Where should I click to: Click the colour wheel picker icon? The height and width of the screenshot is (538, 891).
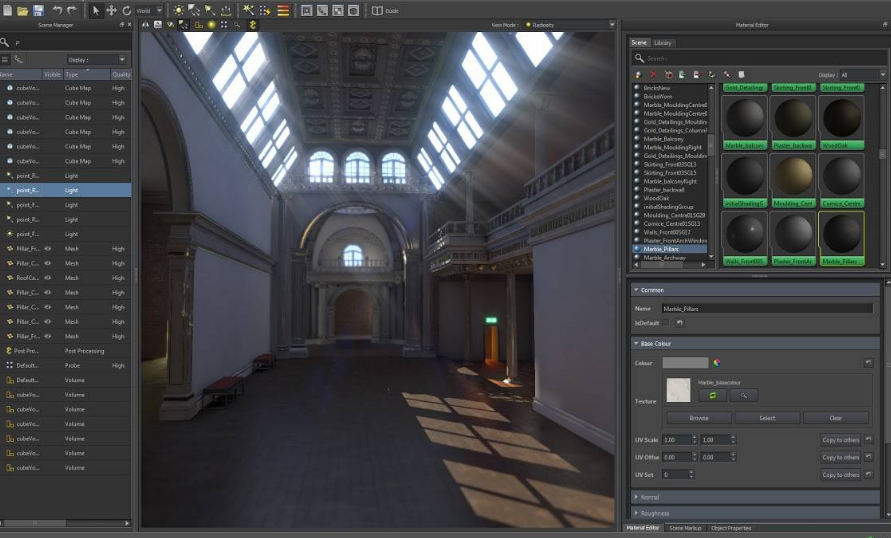[717, 363]
